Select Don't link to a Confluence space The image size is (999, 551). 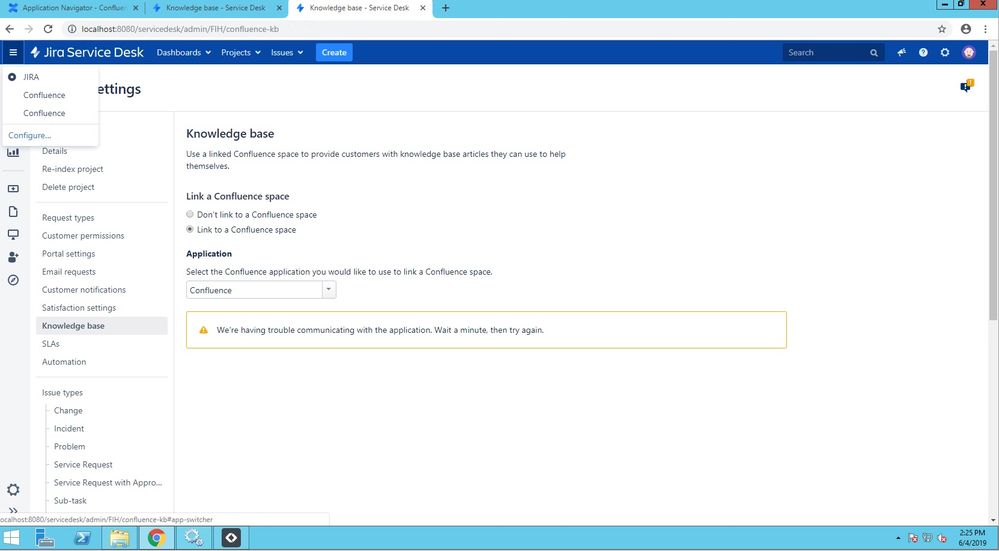(190, 214)
